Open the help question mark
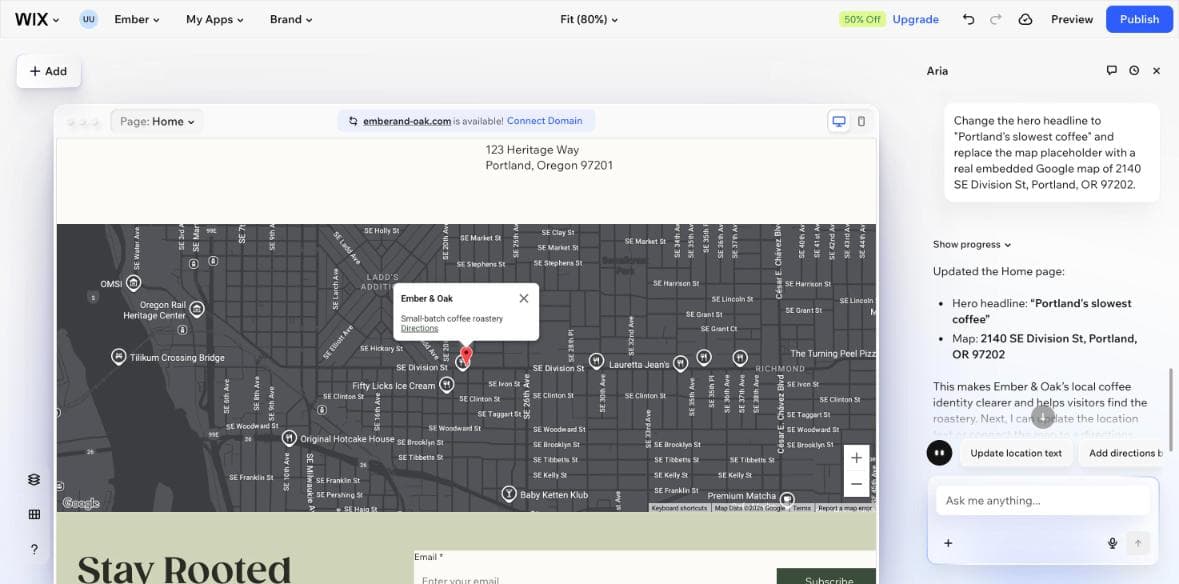Screen dimensions: 1179x584 point(34,549)
